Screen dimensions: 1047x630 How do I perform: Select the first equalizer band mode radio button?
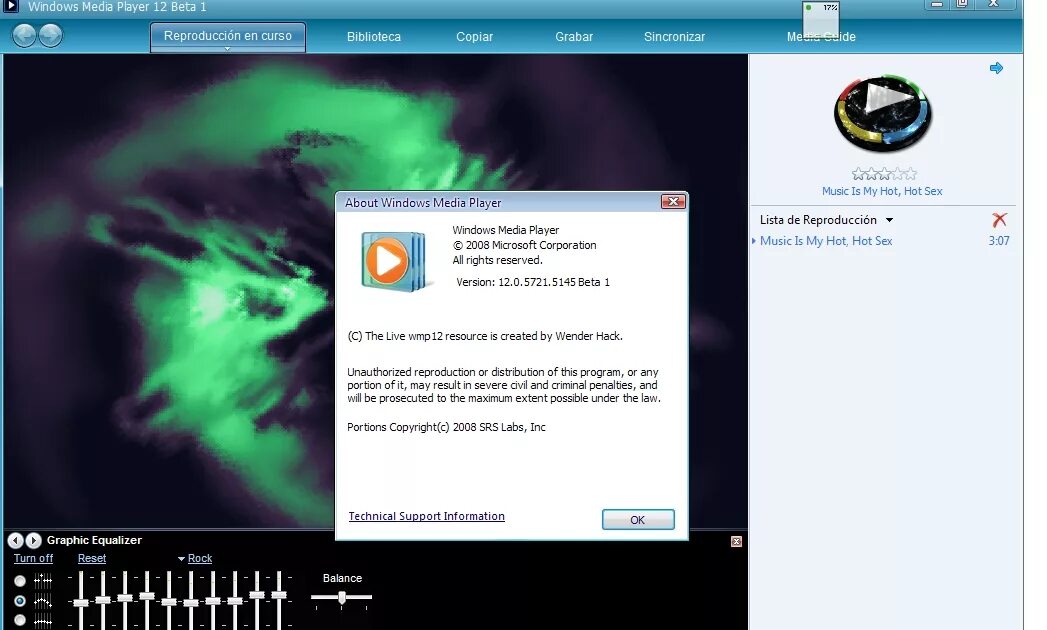[x=19, y=580]
